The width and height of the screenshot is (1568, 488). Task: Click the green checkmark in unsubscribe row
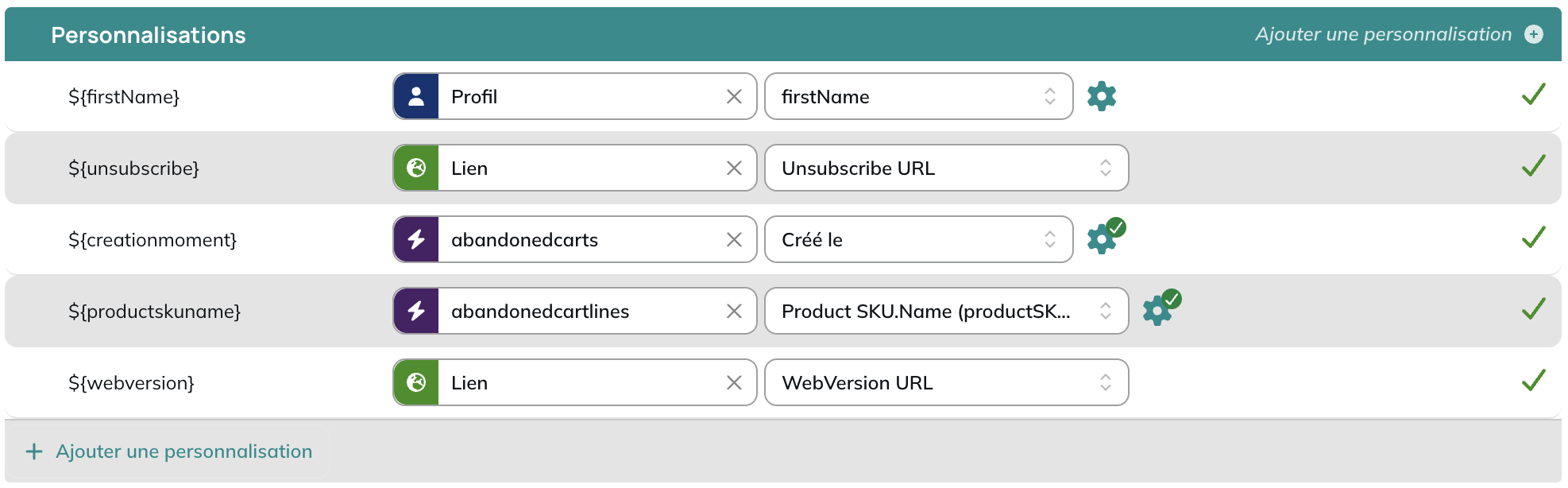point(1534,166)
